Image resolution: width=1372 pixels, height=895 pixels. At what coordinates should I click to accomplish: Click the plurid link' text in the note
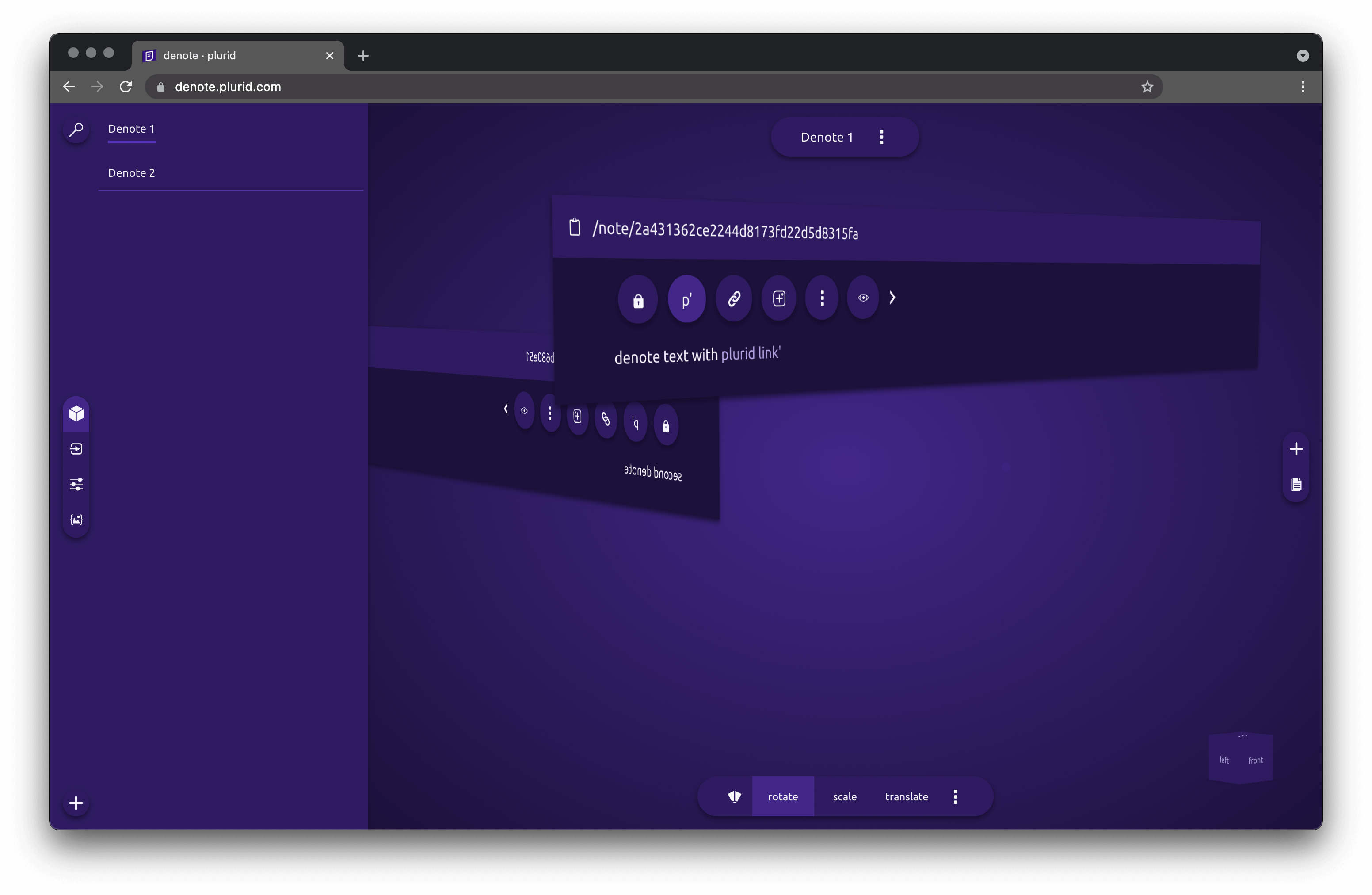[751, 353]
